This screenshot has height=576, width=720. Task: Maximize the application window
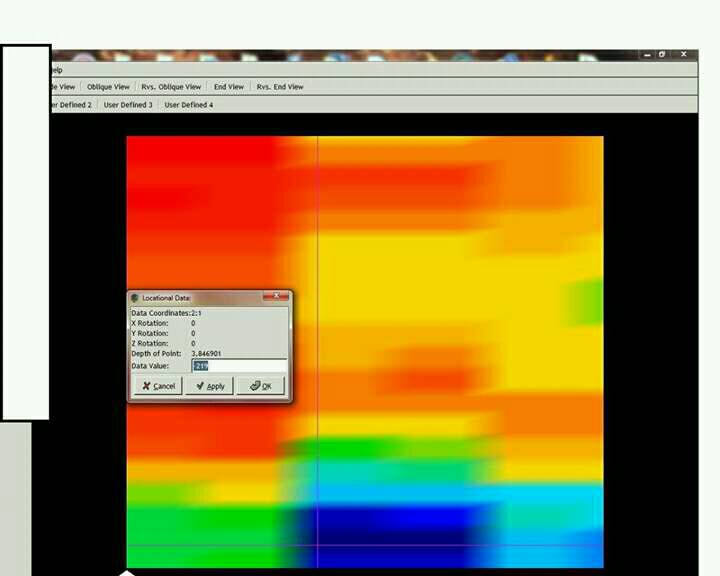[x=662, y=54]
